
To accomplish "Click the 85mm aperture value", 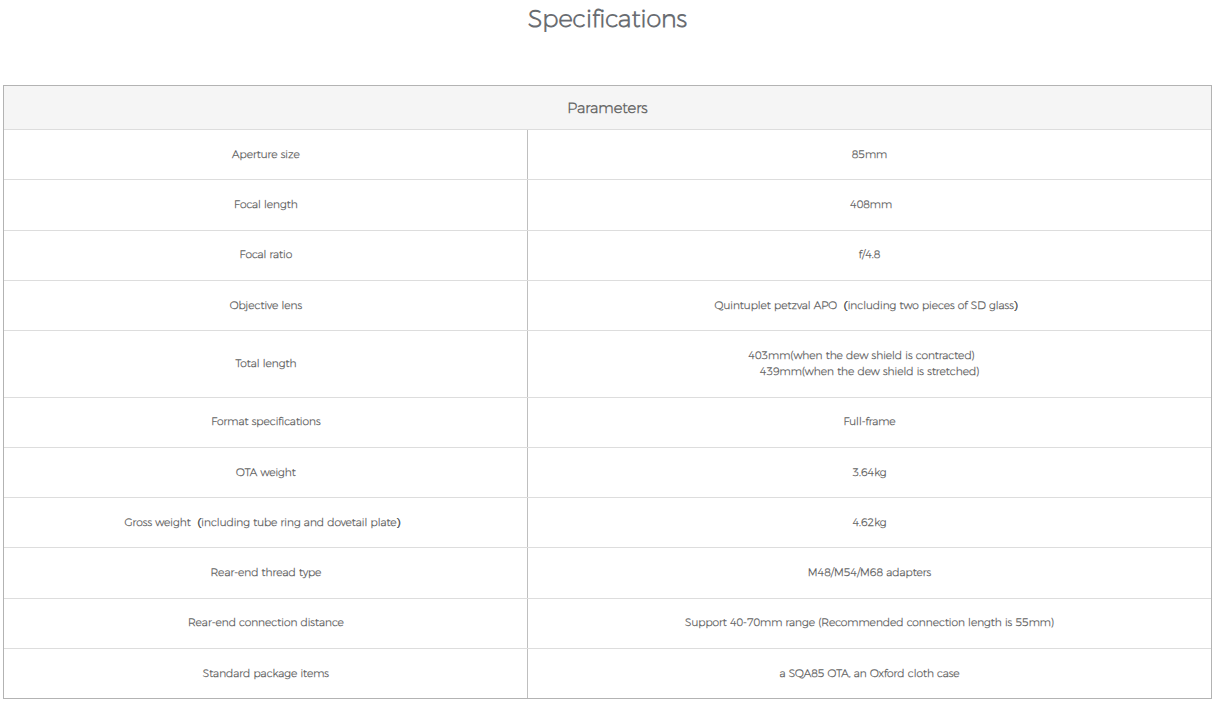I will (869, 155).
